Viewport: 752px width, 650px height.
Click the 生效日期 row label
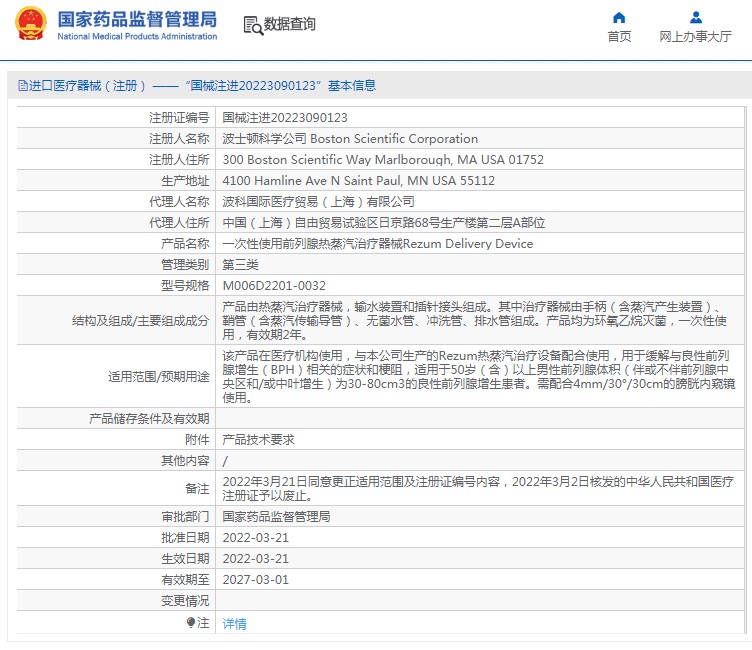[x=185, y=559]
